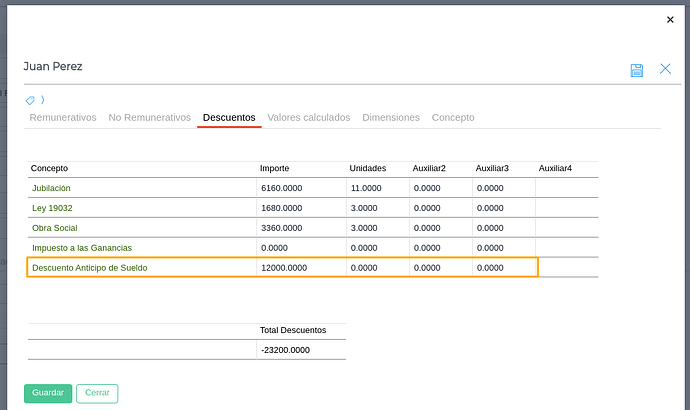690x410 pixels.
Task: Switch to the Remunerativos tab
Action: tap(63, 118)
